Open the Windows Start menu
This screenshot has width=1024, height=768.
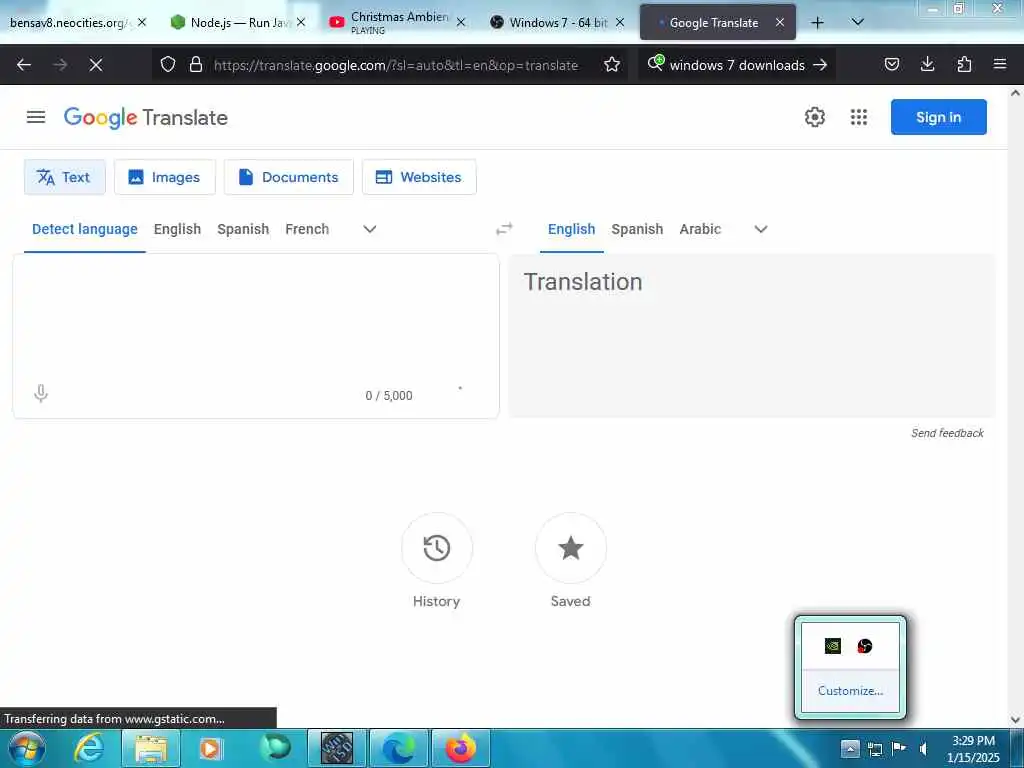coord(25,748)
